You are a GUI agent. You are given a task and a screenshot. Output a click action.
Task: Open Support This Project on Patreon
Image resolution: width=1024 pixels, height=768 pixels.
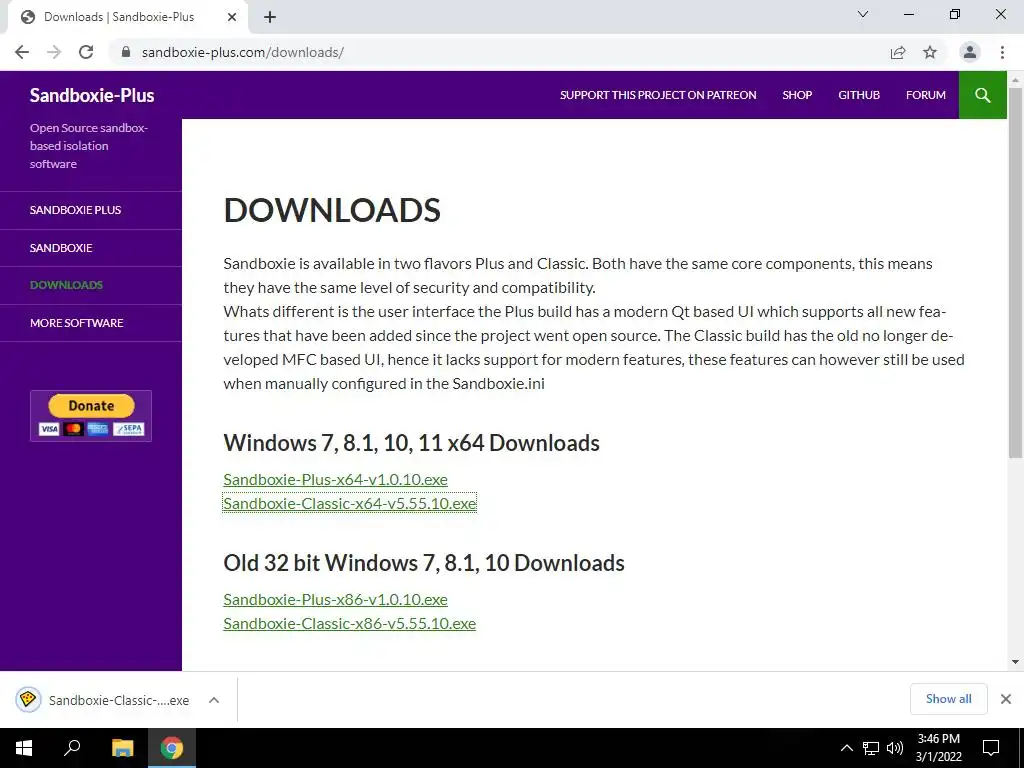tap(658, 95)
